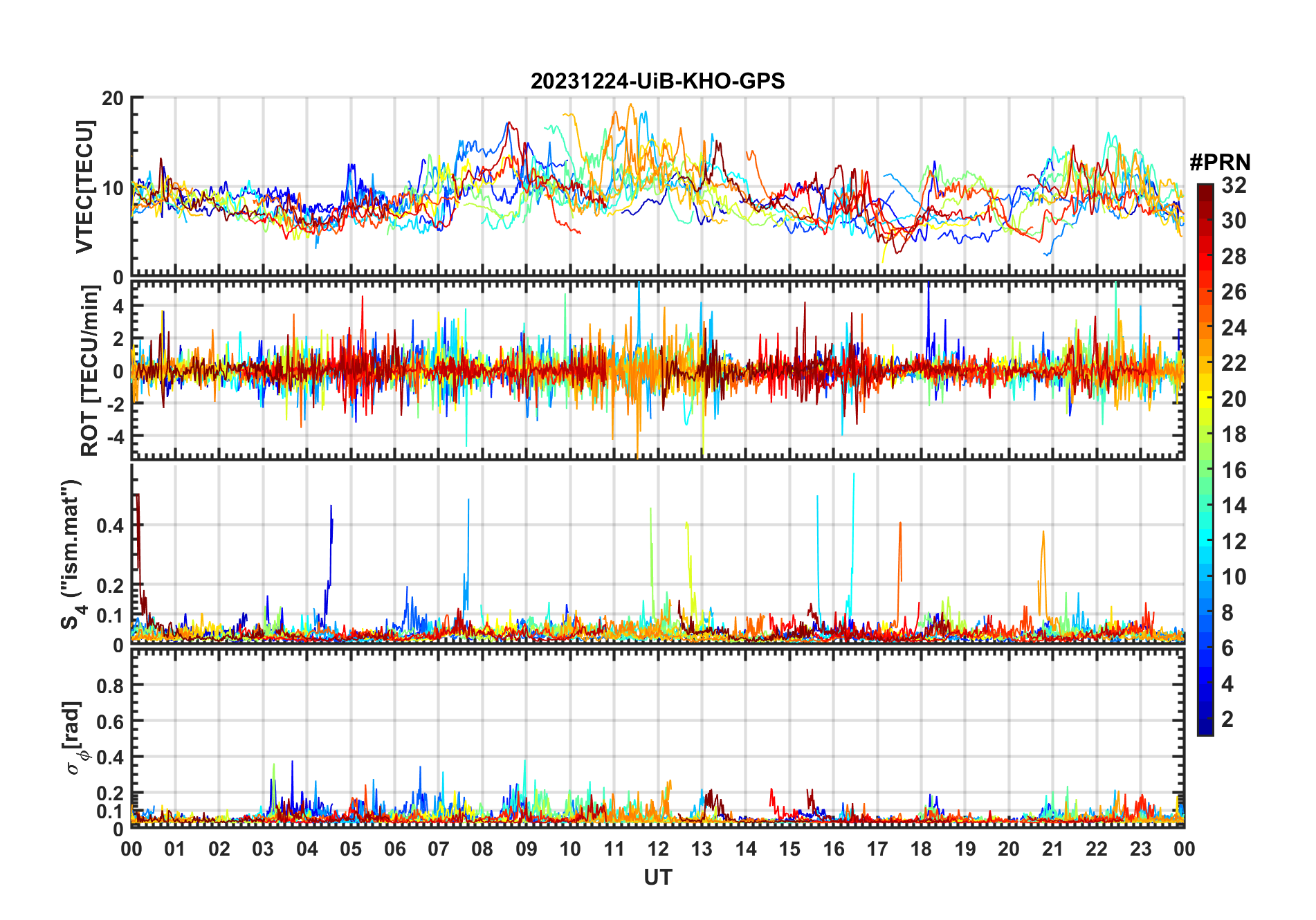
Task: Click the sigma phi [rad] axis label
Action: click(76, 738)
